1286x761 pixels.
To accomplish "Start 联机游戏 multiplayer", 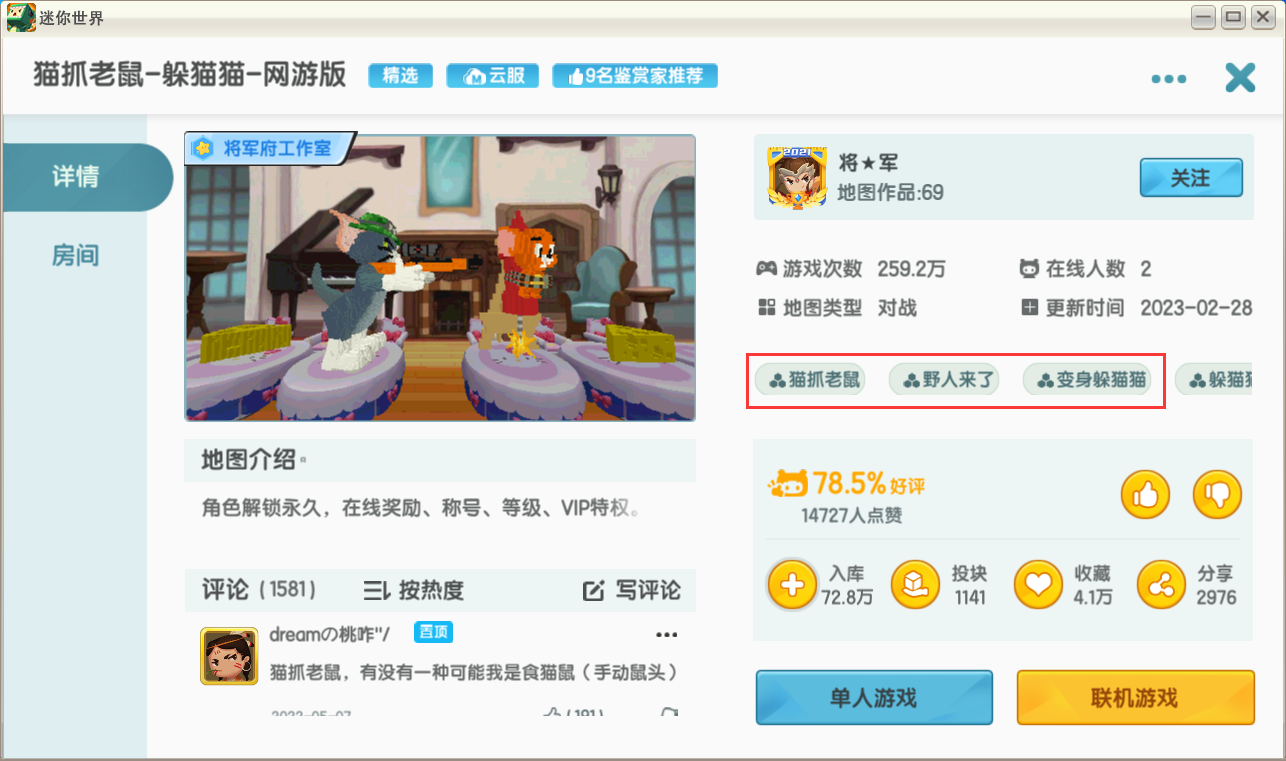I will pos(1135,697).
